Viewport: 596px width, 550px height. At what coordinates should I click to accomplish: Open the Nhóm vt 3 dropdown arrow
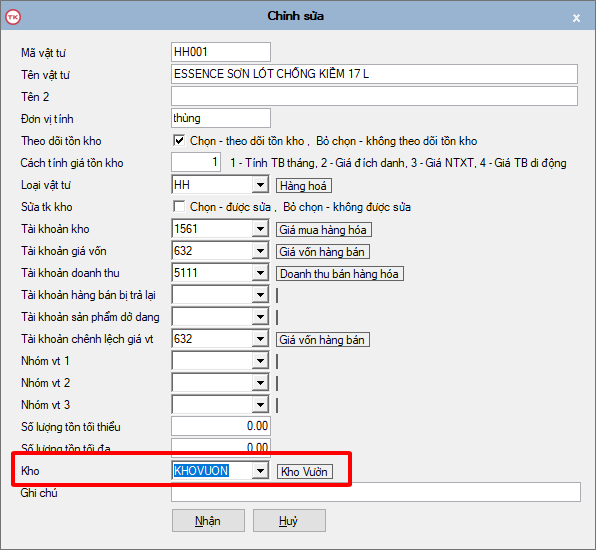(x=260, y=405)
